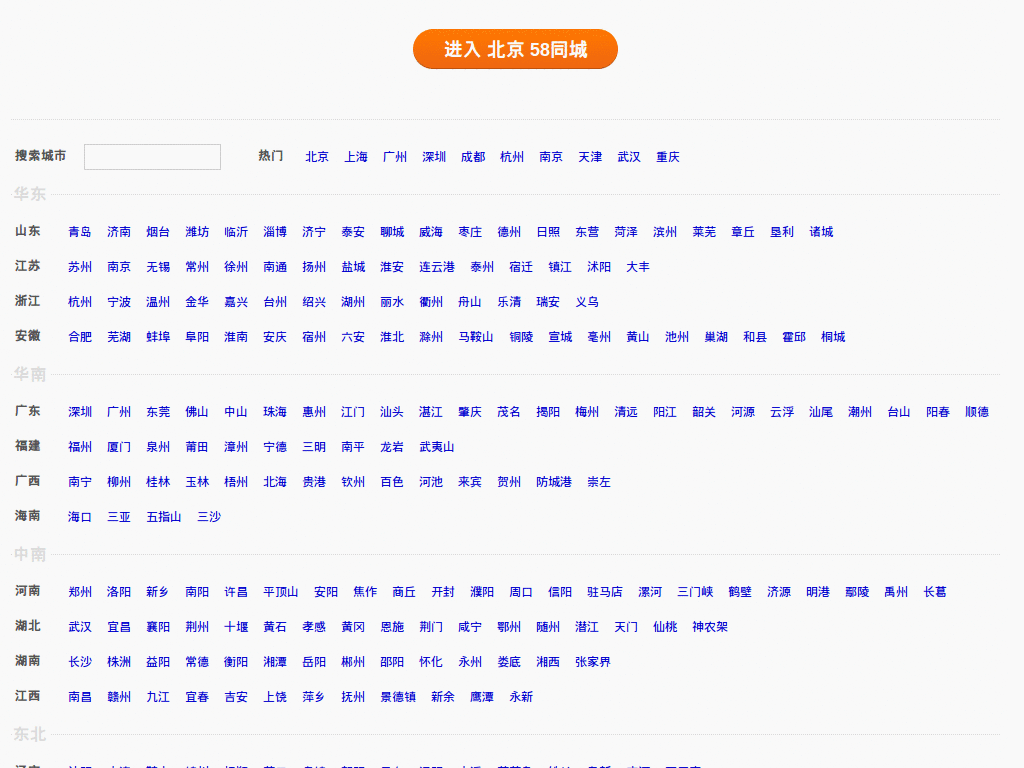1024x768 pixels.
Task: Click the 湖北 province label
Action: [x=27, y=626]
